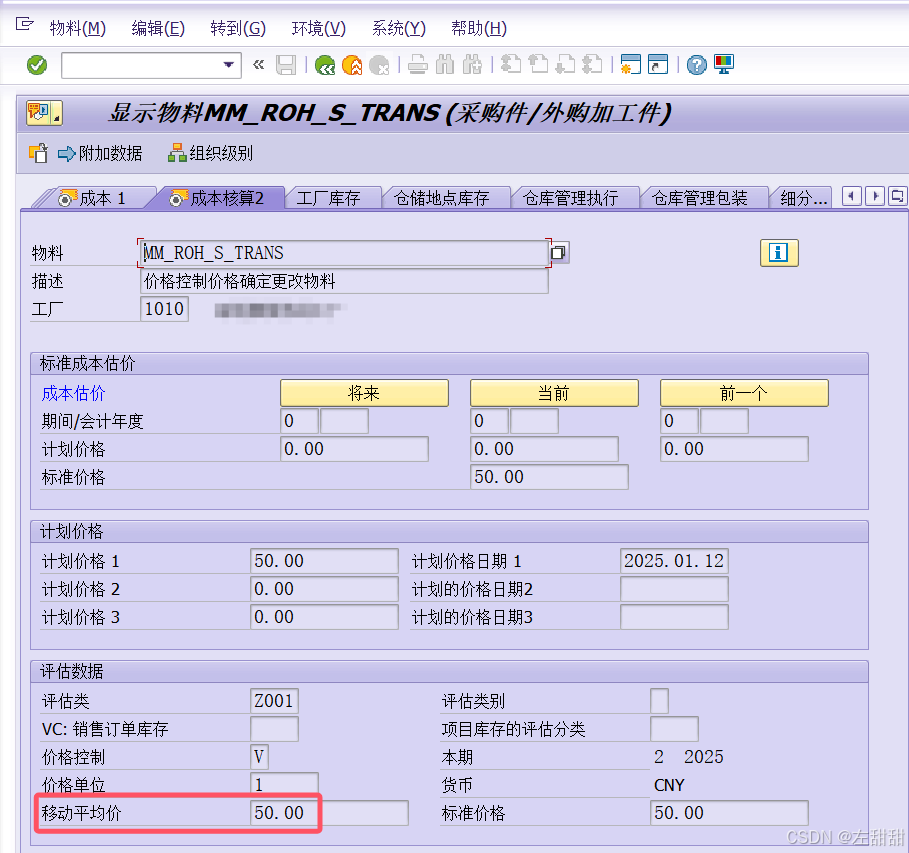The image size is (909, 853).
Task: Click the 计划价格日期 1 field 2025.01.12
Action: 674,561
